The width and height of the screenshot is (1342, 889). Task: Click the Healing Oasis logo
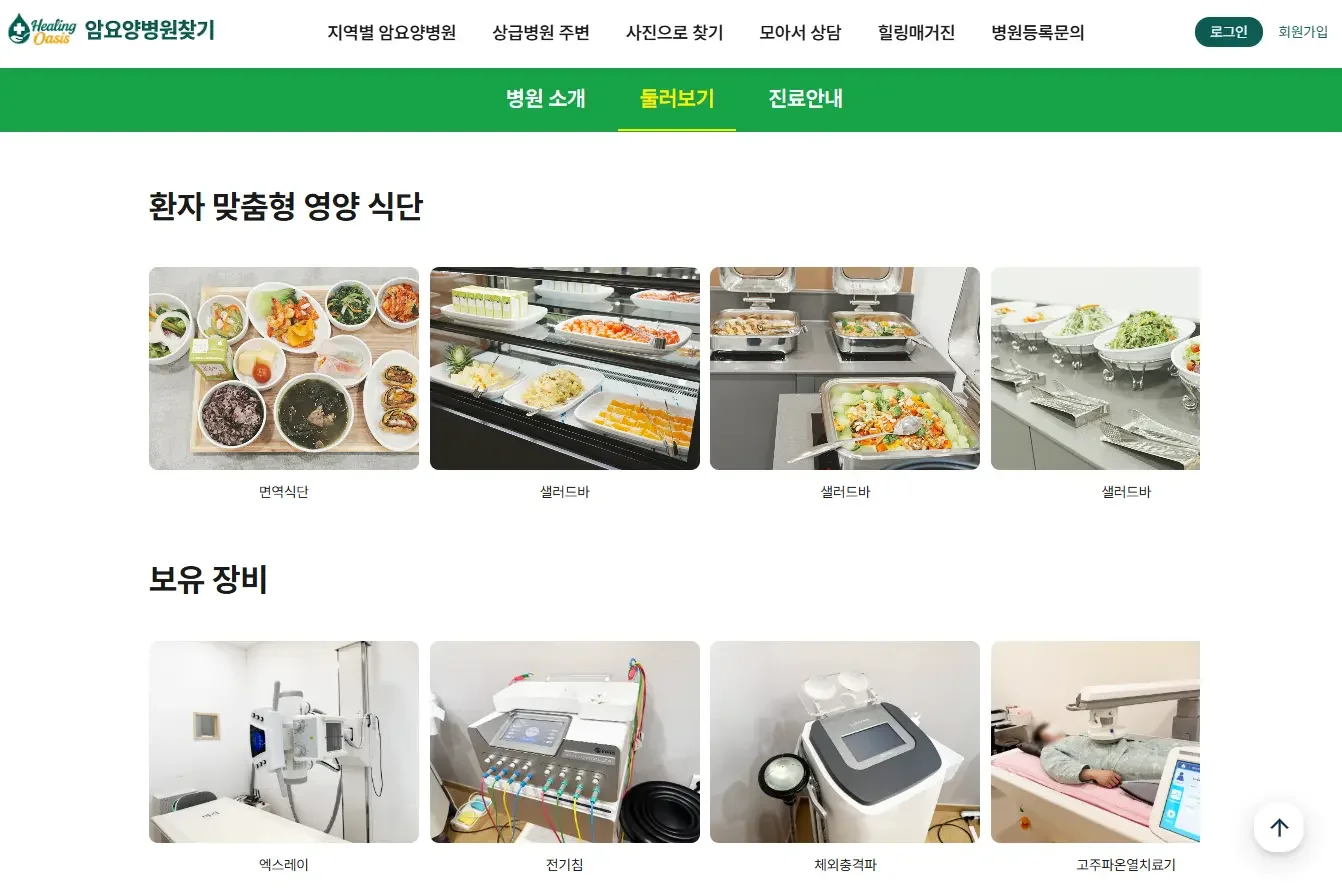coord(111,30)
